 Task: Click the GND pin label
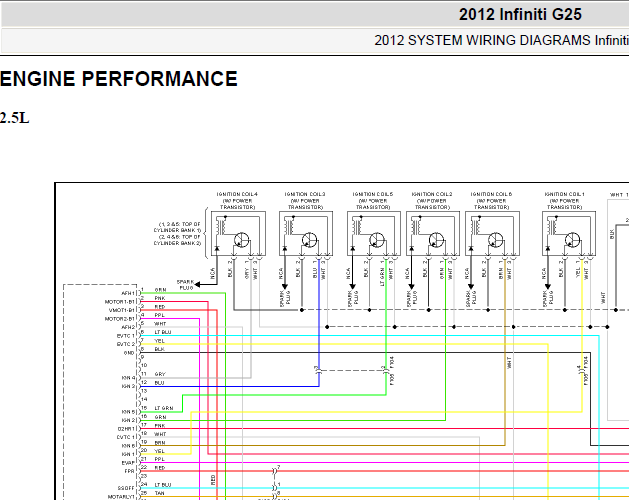(129, 353)
